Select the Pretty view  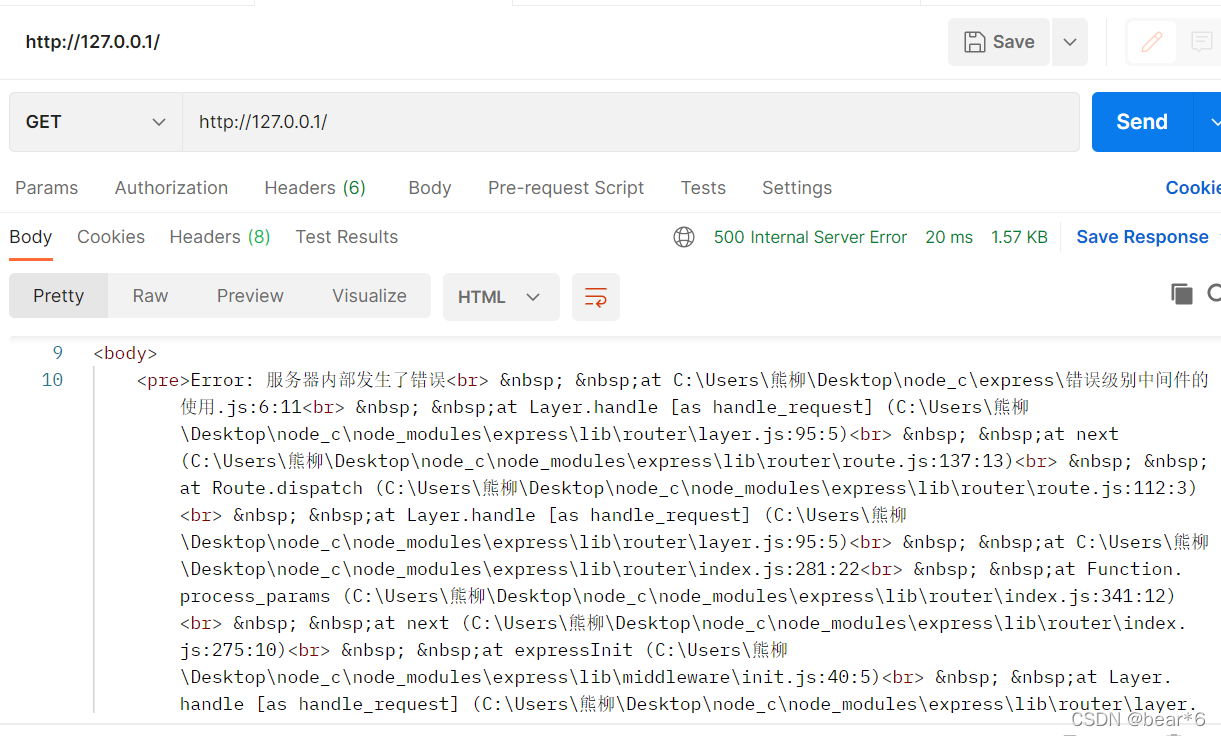click(x=58, y=296)
